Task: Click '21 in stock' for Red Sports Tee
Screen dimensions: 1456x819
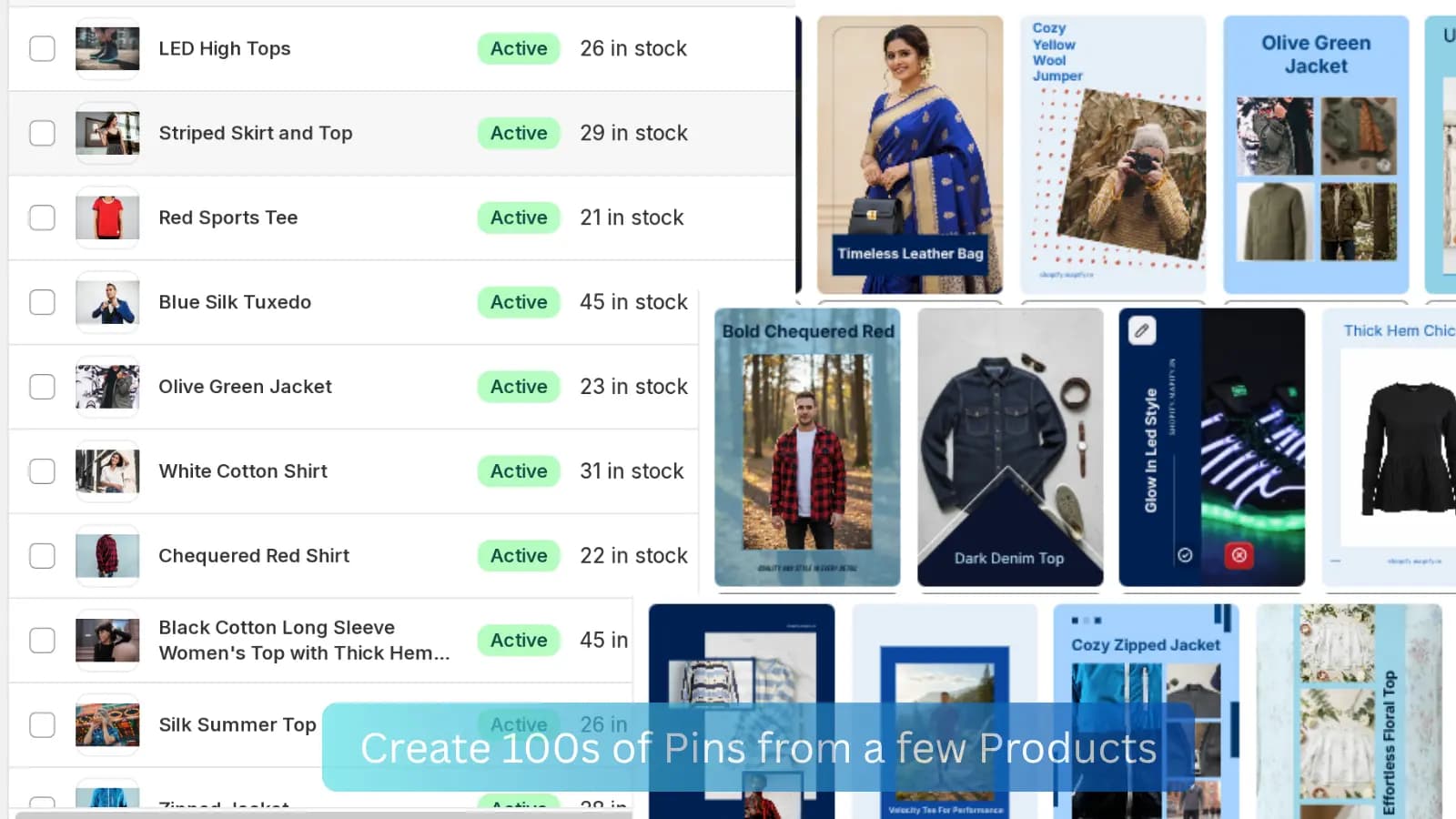Action: pyautogui.click(x=632, y=217)
